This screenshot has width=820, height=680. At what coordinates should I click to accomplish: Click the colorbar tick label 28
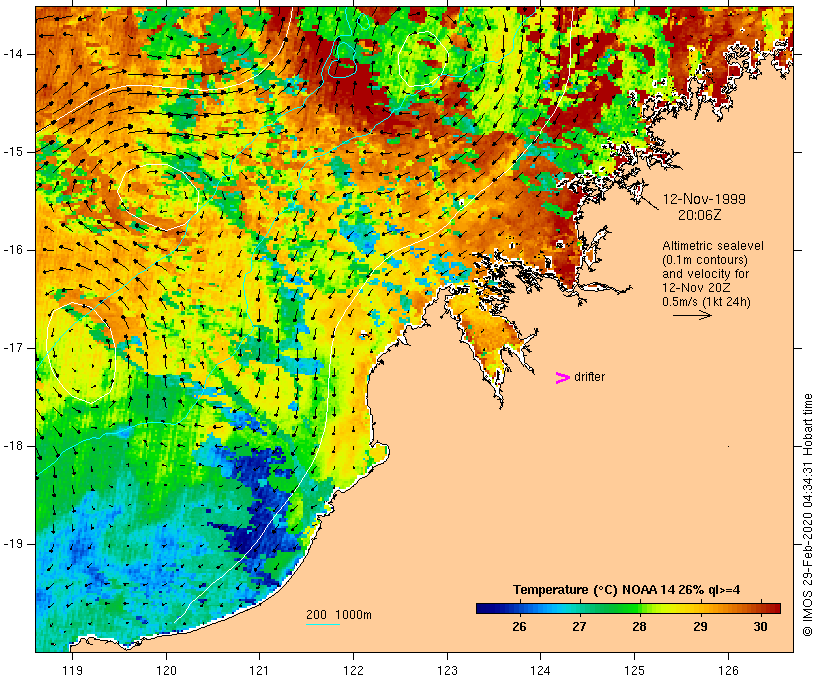(639, 627)
